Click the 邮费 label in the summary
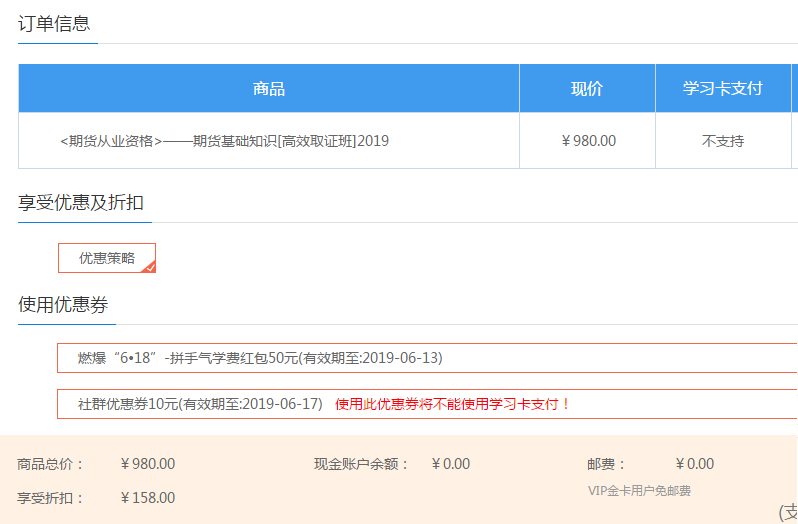This screenshot has height=524, width=798. tap(607, 464)
